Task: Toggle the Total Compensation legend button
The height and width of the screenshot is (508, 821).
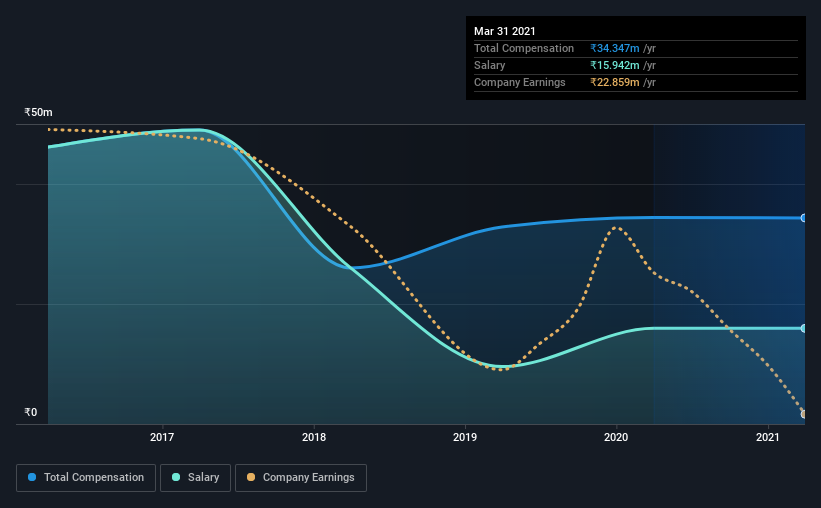Action: [x=86, y=478]
